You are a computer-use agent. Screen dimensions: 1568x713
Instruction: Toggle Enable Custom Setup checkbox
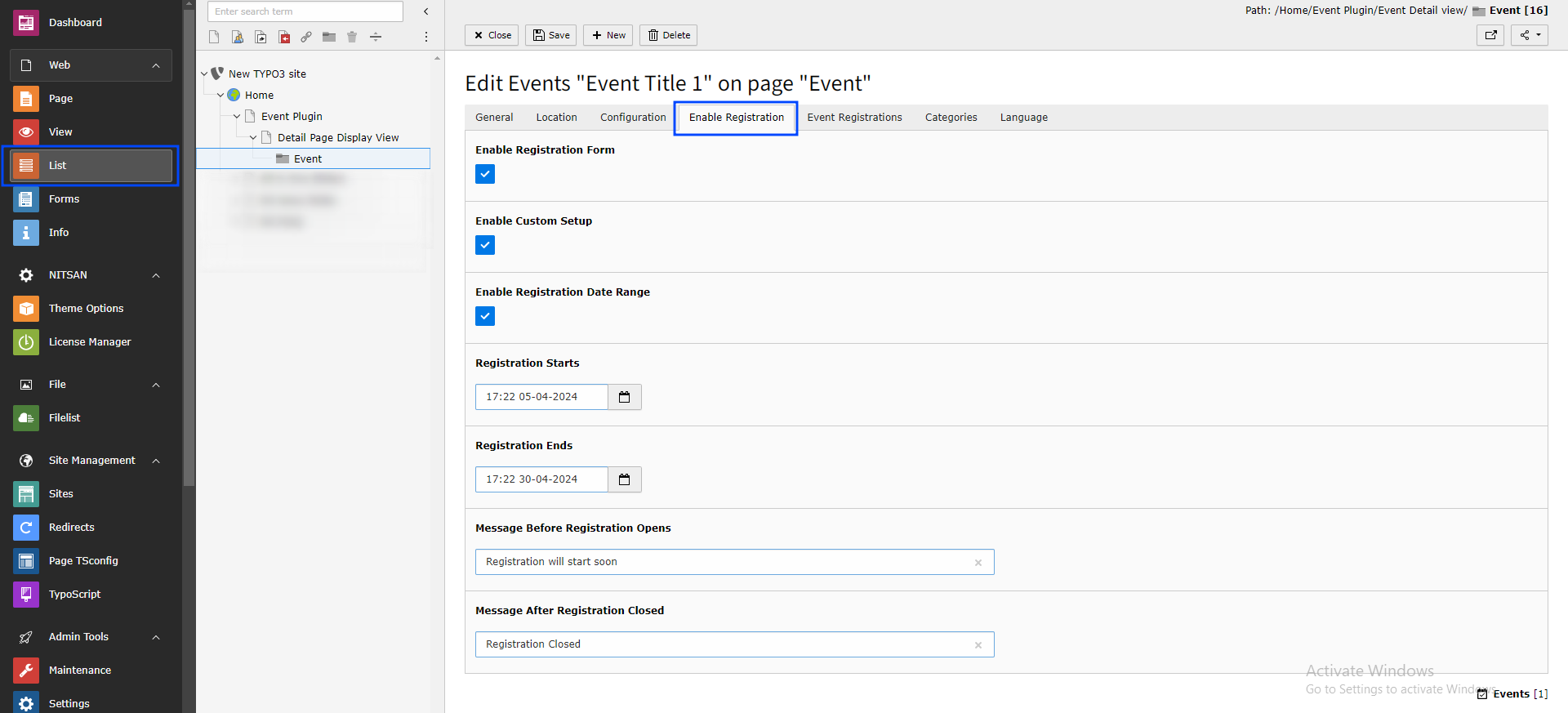tap(485, 245)
